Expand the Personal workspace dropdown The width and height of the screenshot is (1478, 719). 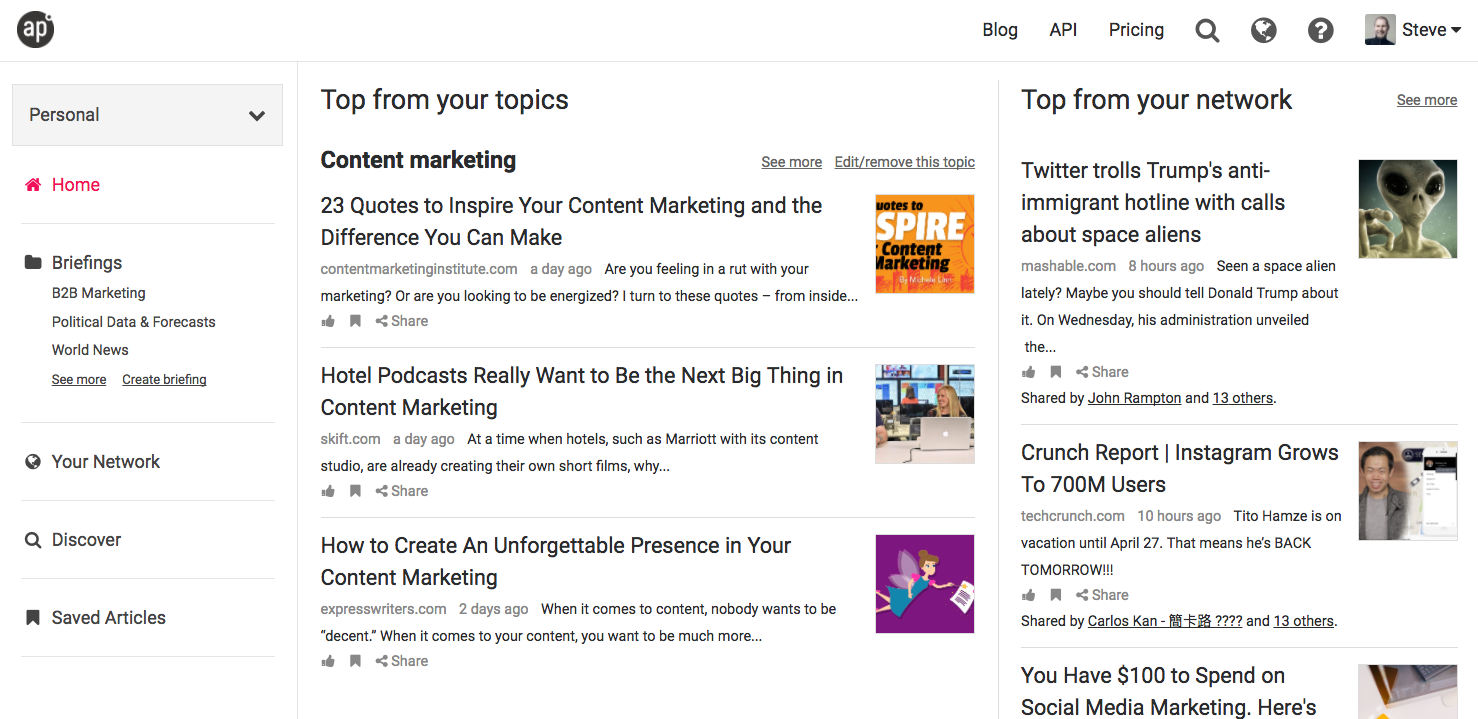[x=147, y=115]
